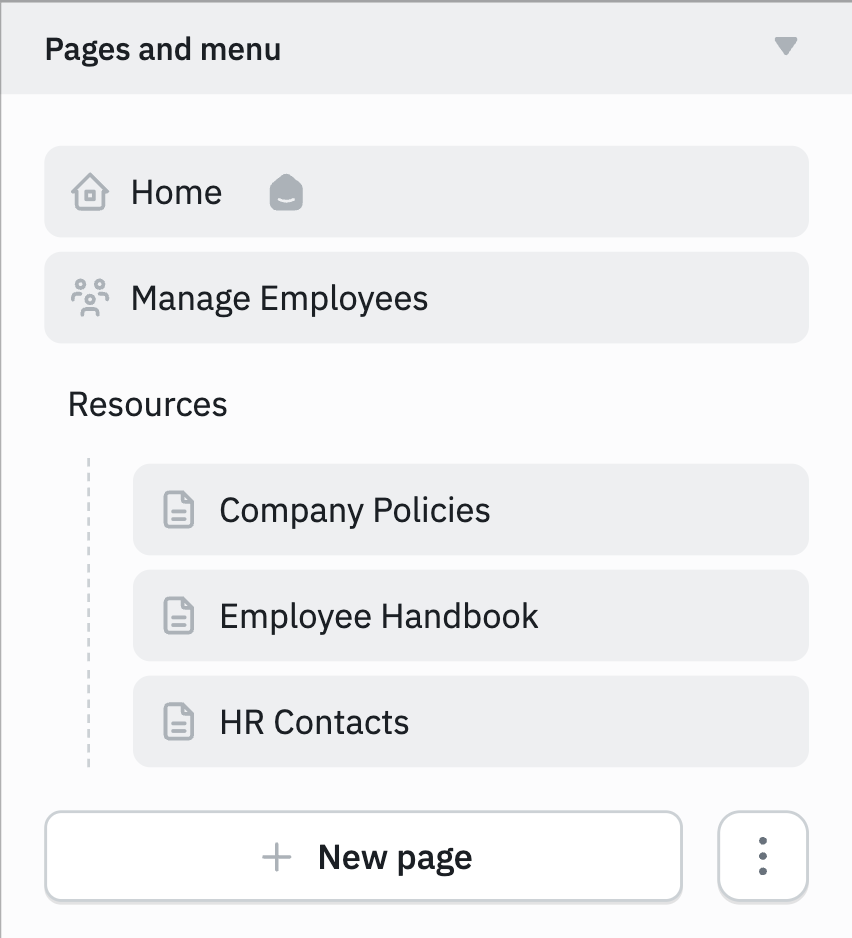Select the Manage Employees page

[x=279, y=298]
